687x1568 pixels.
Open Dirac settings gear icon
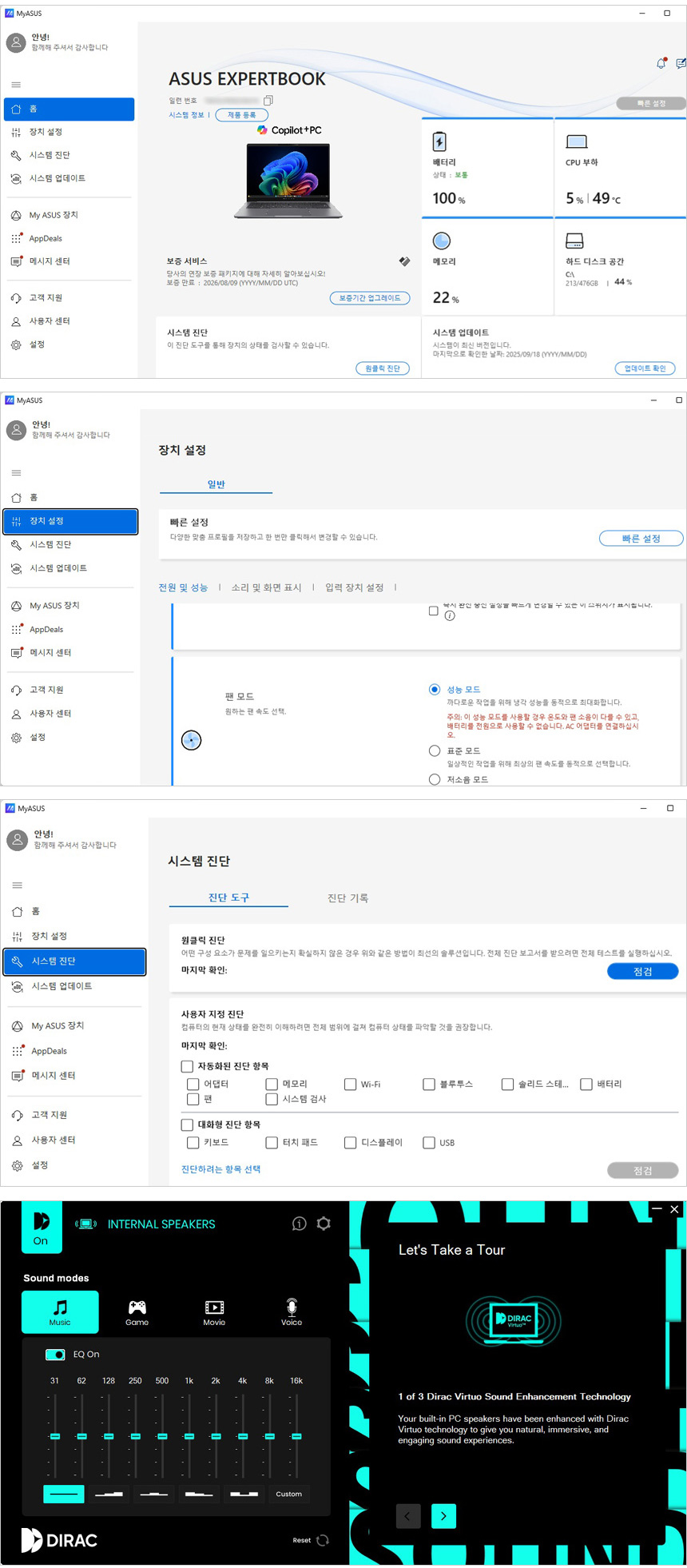[x=324, y=1224]
